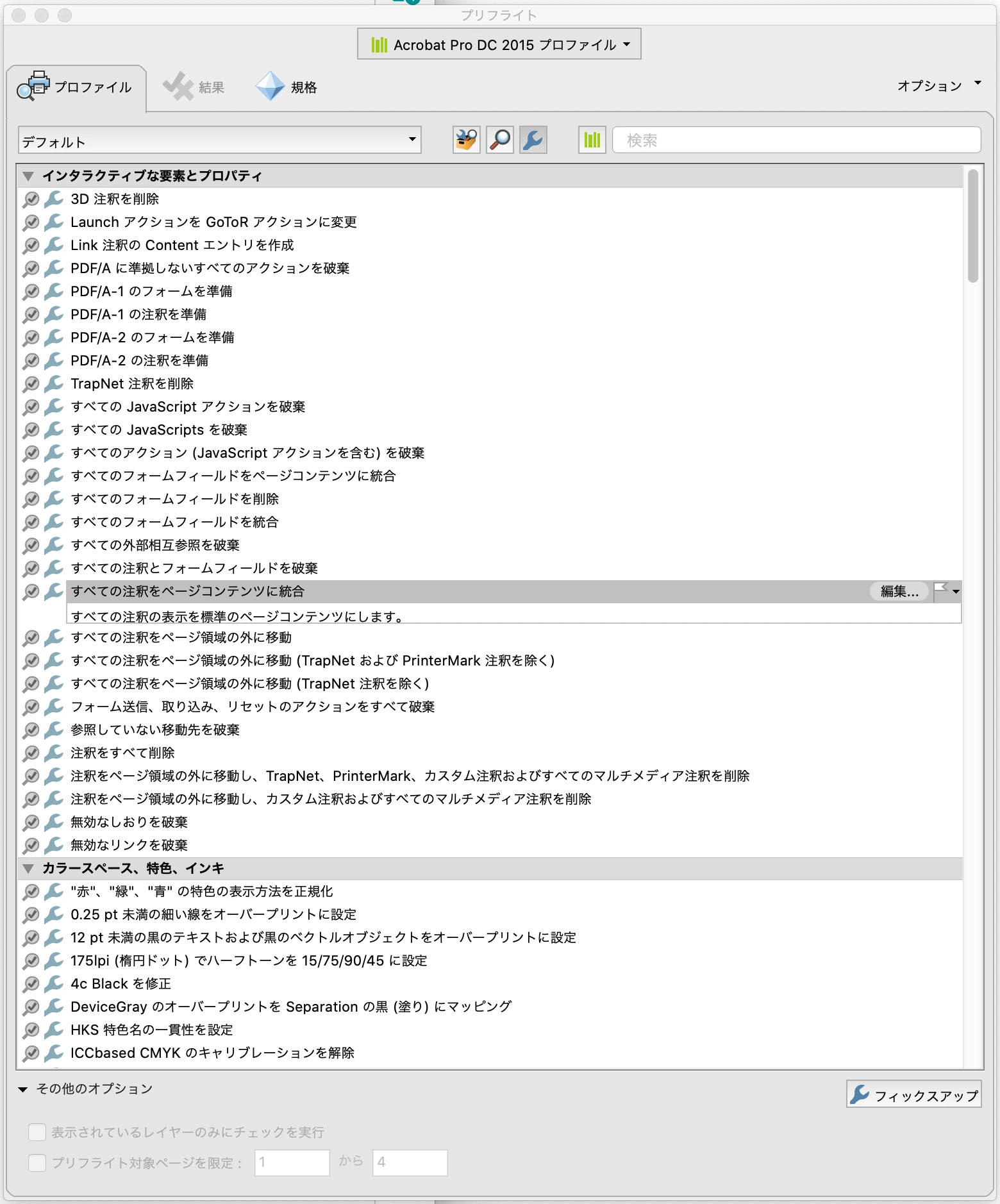
Task: Click wrench icon for 3D 注釈を削除
Action: point(54,199)
